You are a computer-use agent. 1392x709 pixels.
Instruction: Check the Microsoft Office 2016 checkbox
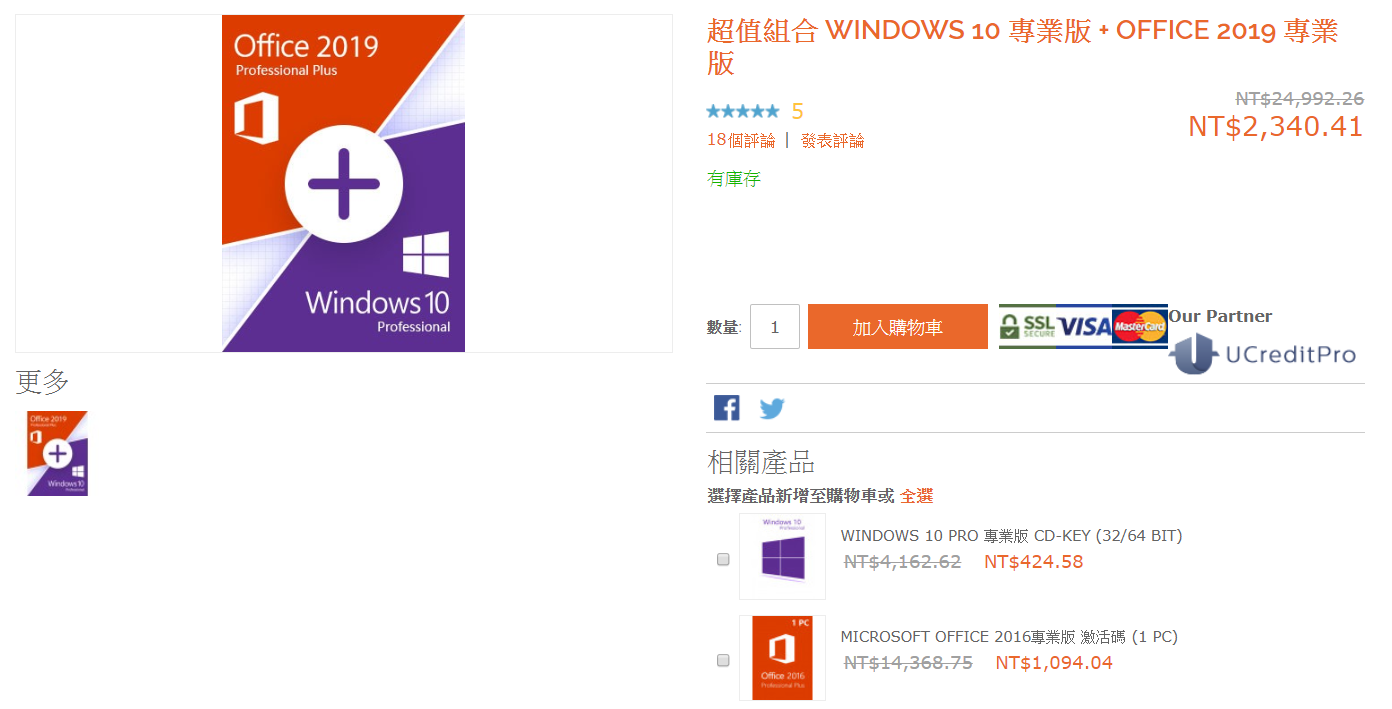(723, 661)
